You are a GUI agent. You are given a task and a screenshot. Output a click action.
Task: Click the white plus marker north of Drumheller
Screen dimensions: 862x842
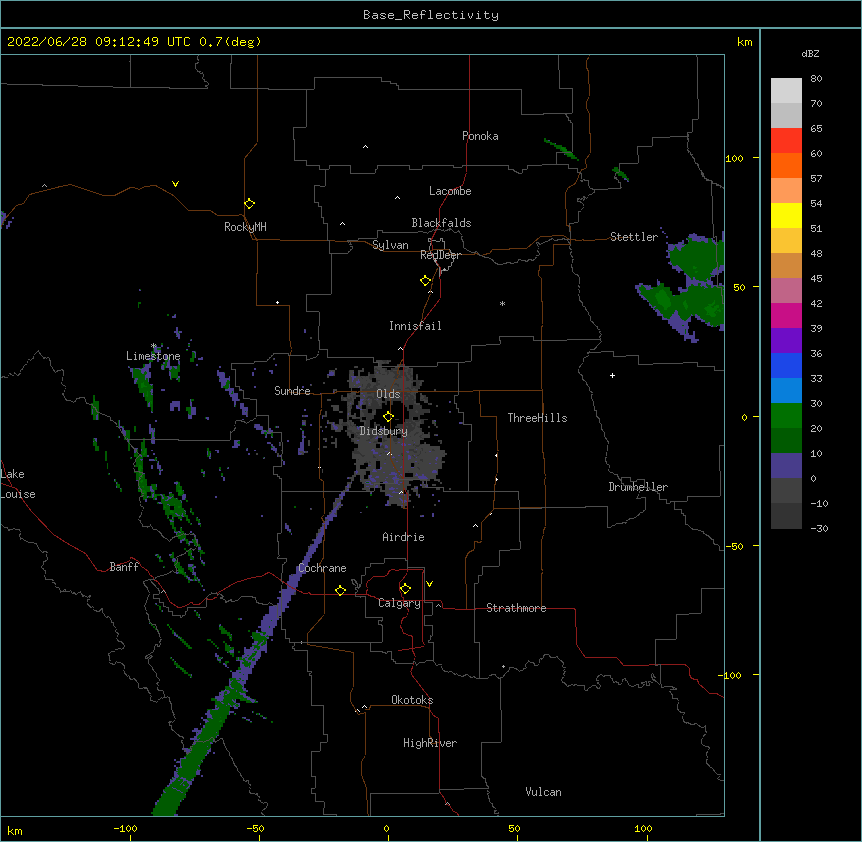(x=612, y=375)
